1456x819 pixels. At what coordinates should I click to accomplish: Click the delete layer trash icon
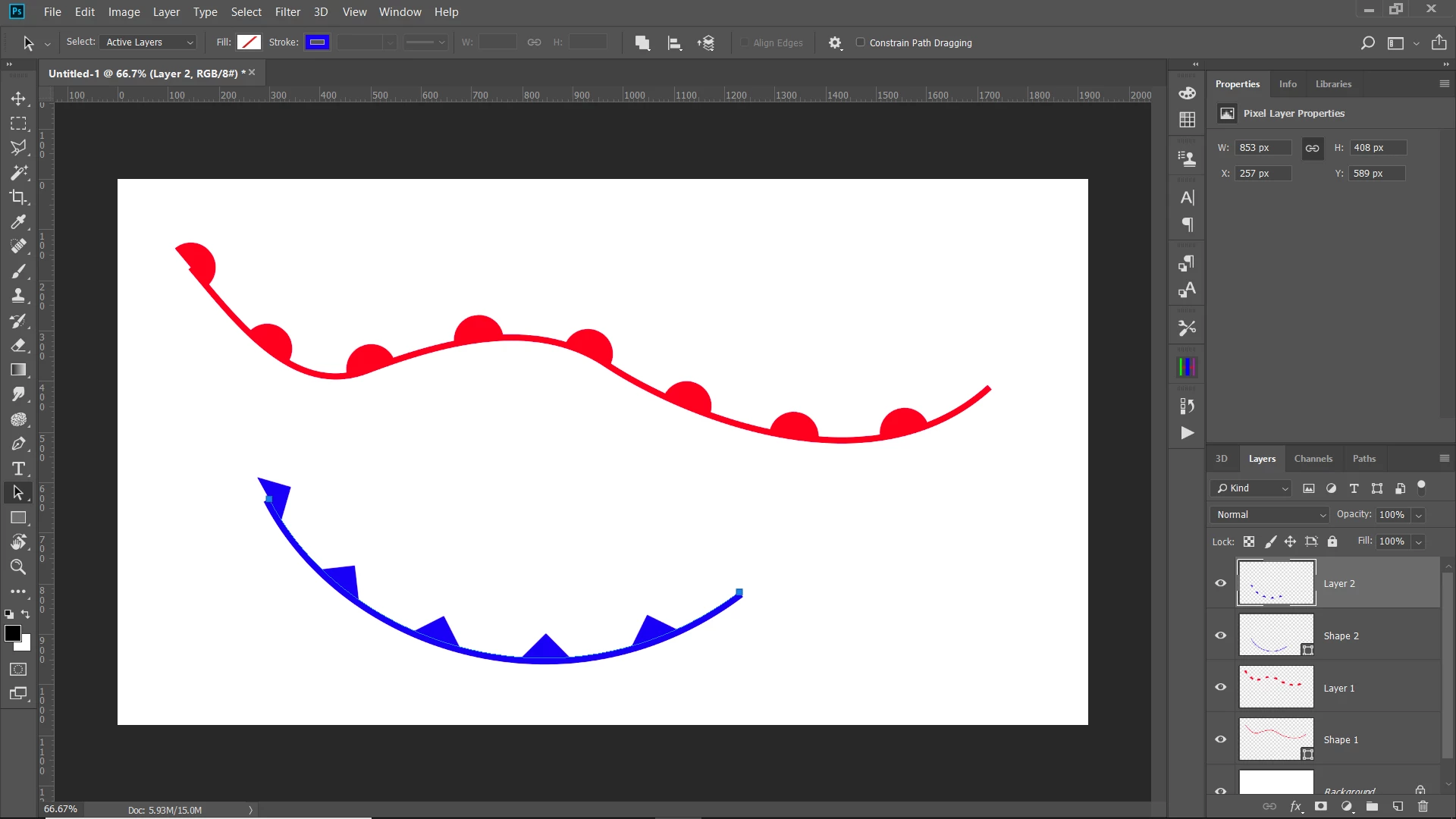pyautogui.click(x=1423, y=807)
